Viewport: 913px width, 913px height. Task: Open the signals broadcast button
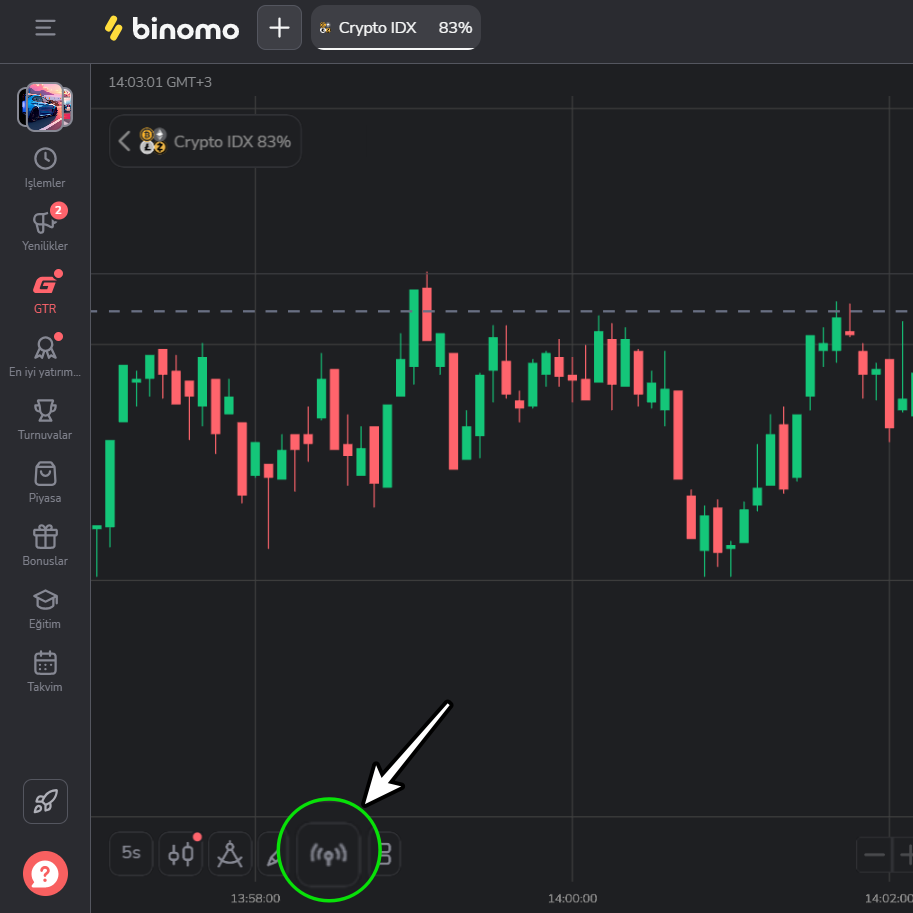click(x=328, y=854)
